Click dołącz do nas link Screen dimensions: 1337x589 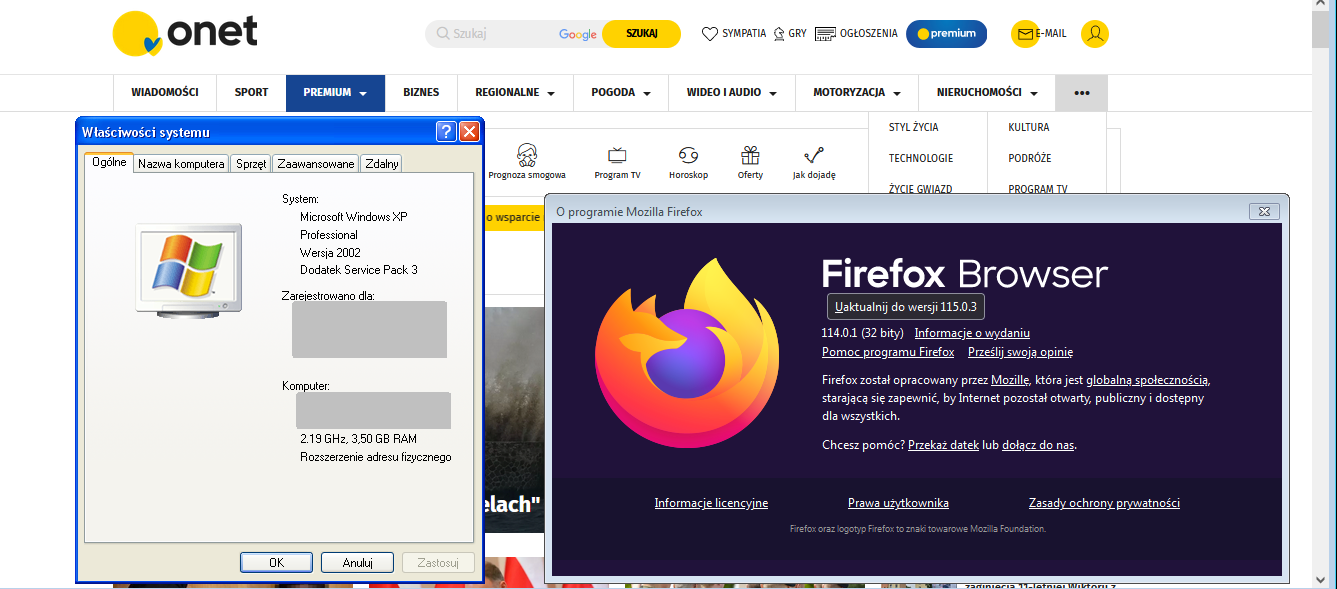click(x=1038, y=445)
